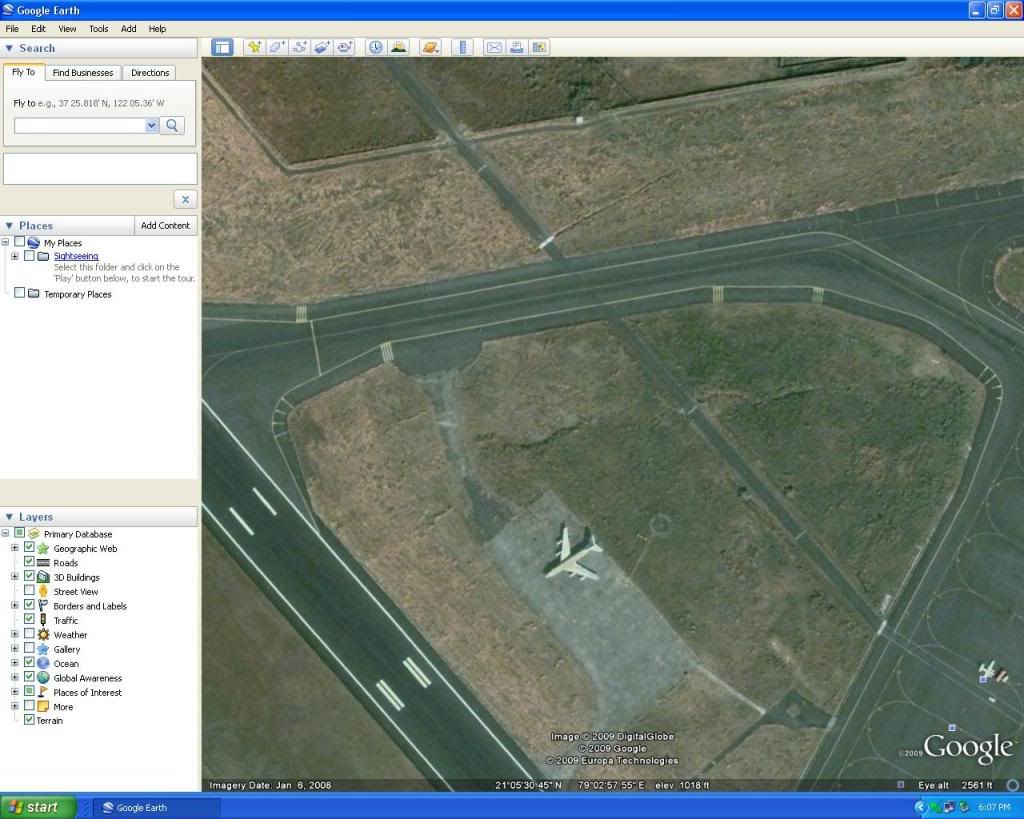
Task: Click the Add Image Overlay icon
Action: click(322, 47)
